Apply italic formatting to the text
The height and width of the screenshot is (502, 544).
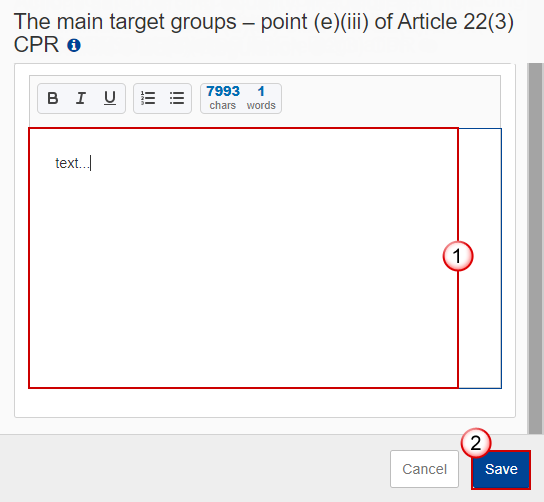pyautogui.click(x=81, y=98)
